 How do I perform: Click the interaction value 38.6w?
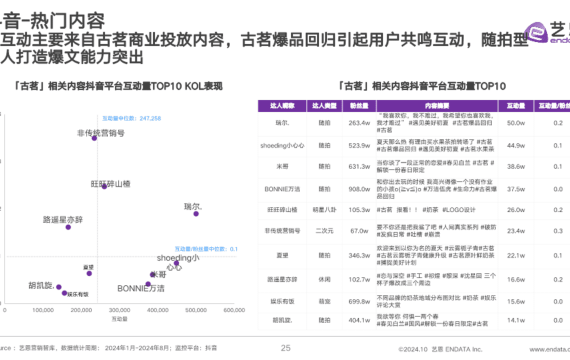tap(516, 167)
